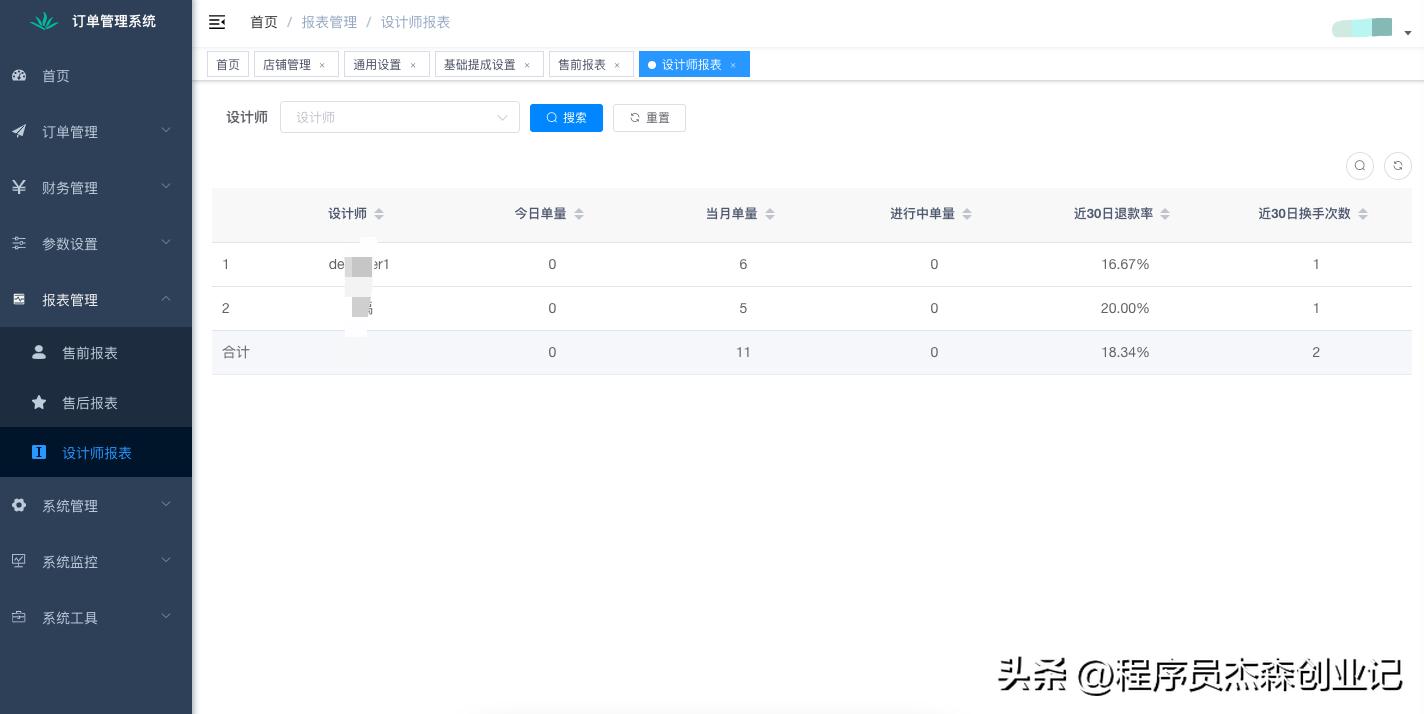Toggle sorting on the 今日单量 column
The image size is (1424, 714).
click(x=579, y=213)
